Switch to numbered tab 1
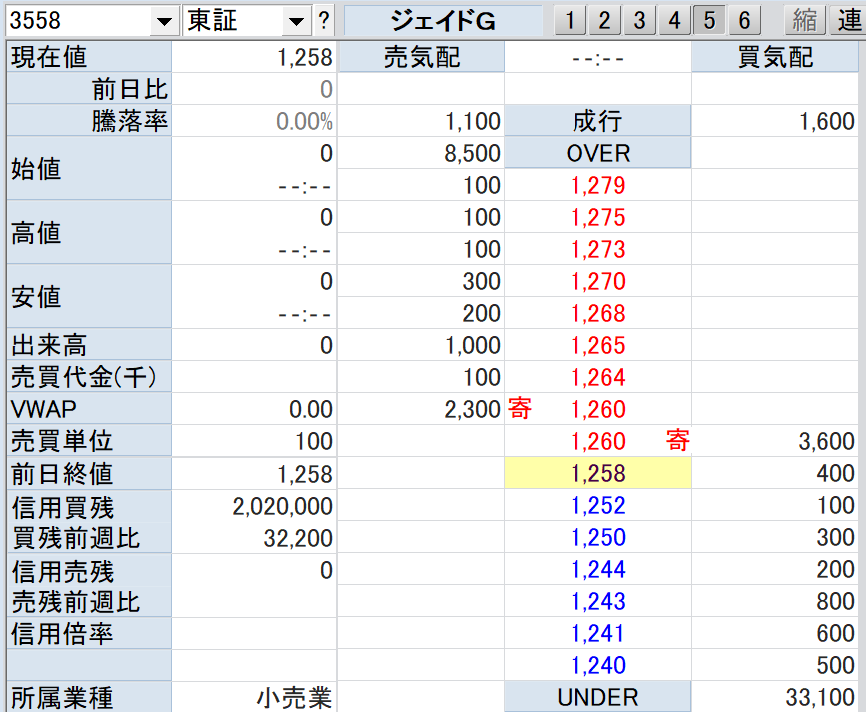 [569, 20]
